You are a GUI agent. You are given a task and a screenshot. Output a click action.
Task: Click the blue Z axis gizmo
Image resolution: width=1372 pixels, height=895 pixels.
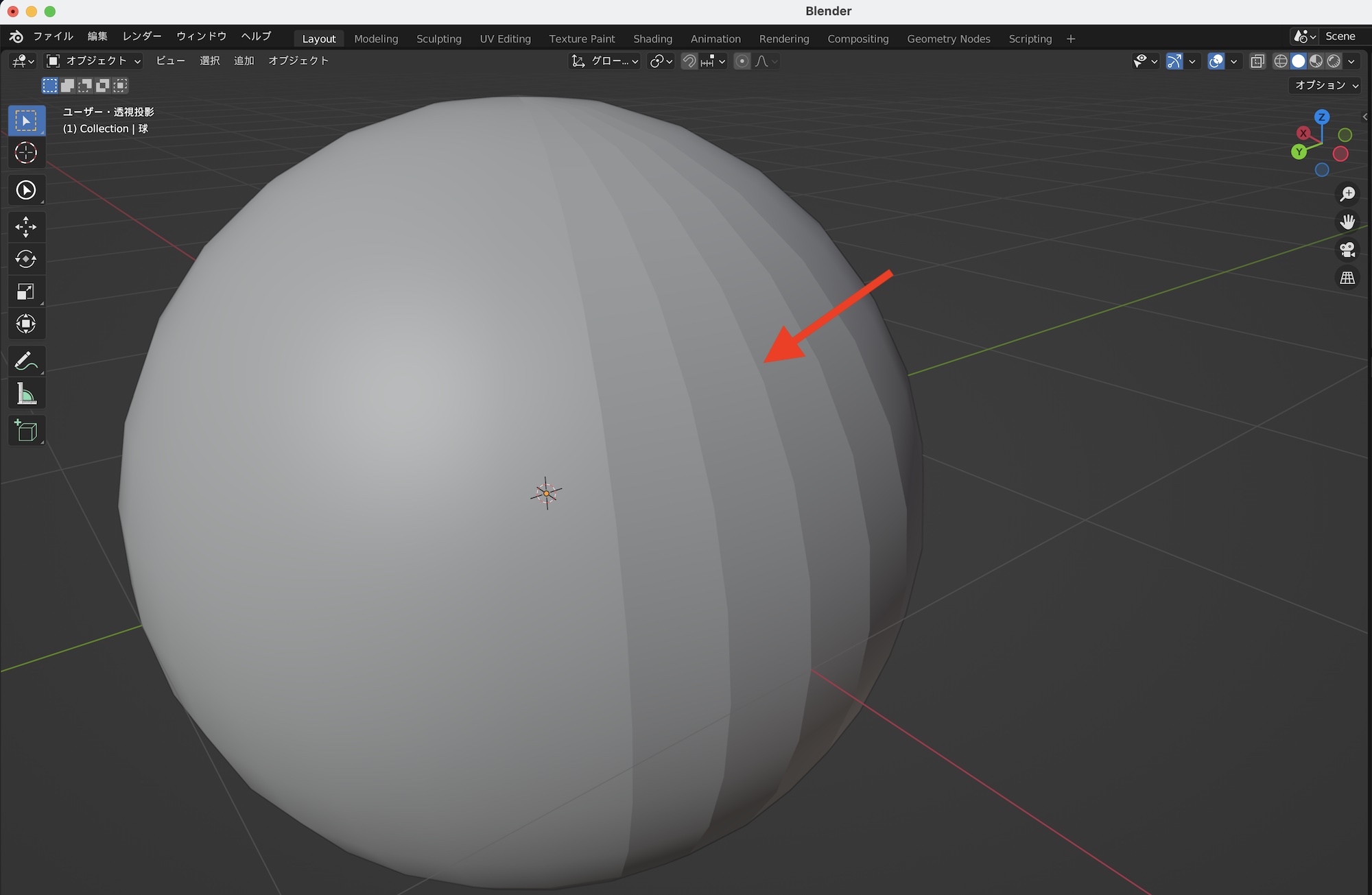(1321, 117)
